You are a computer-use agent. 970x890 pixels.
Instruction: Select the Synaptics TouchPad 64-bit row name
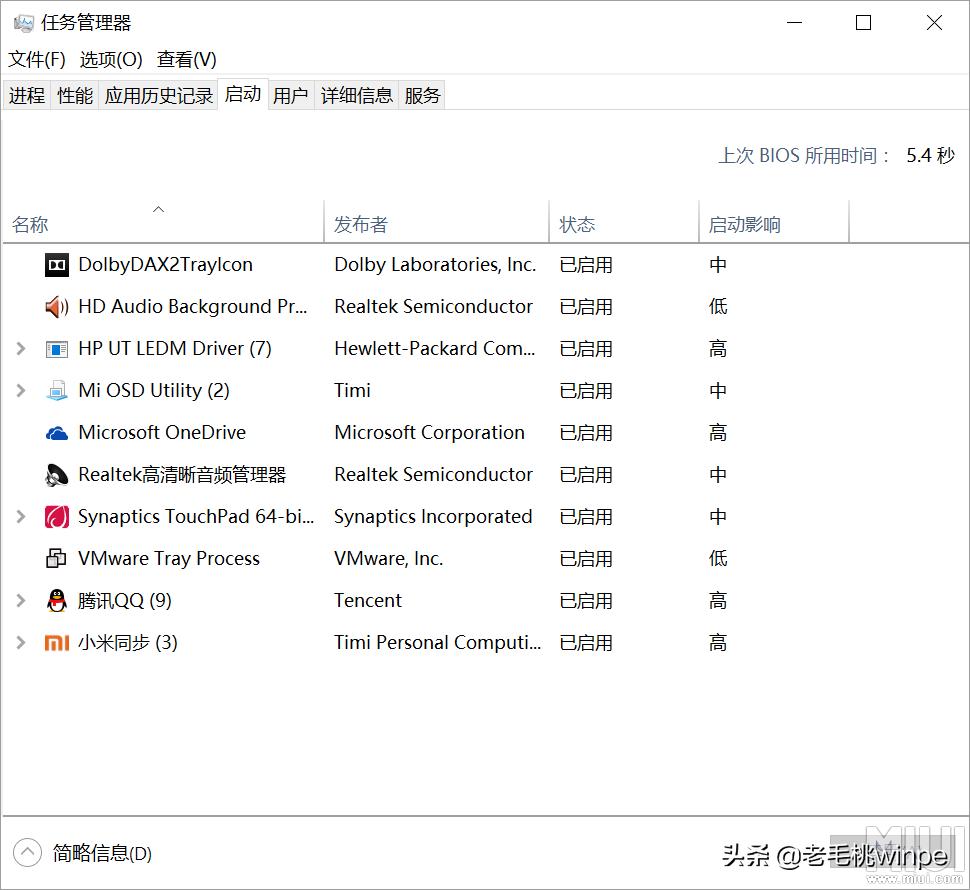pyautogui.click(x=196, y=517)
